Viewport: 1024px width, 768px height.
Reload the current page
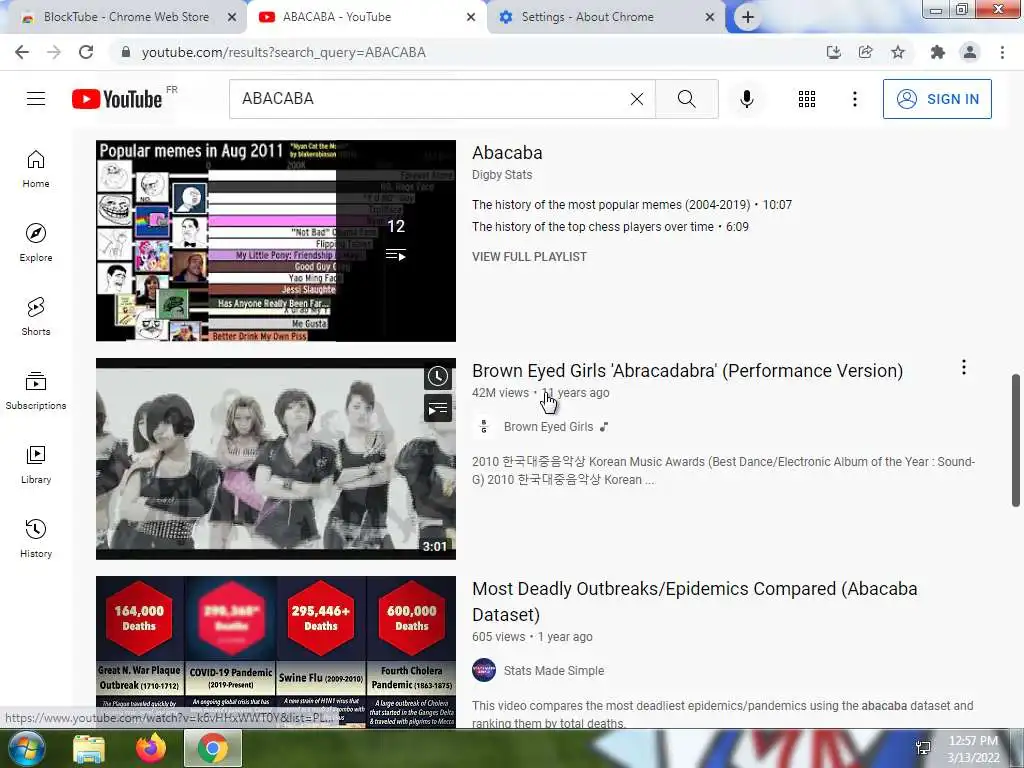(x=86, y=52)
